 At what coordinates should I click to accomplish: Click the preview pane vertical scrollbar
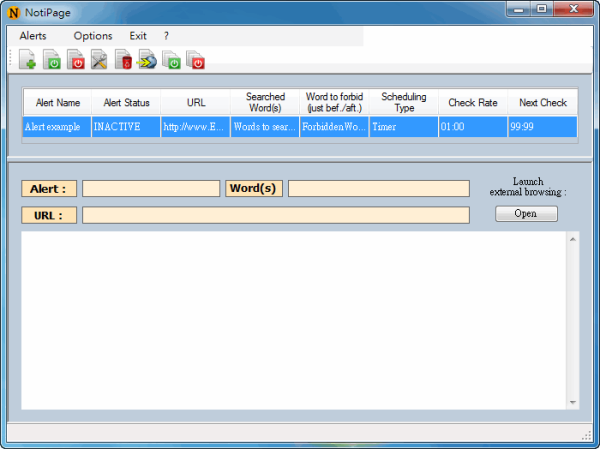pos(572,320)
